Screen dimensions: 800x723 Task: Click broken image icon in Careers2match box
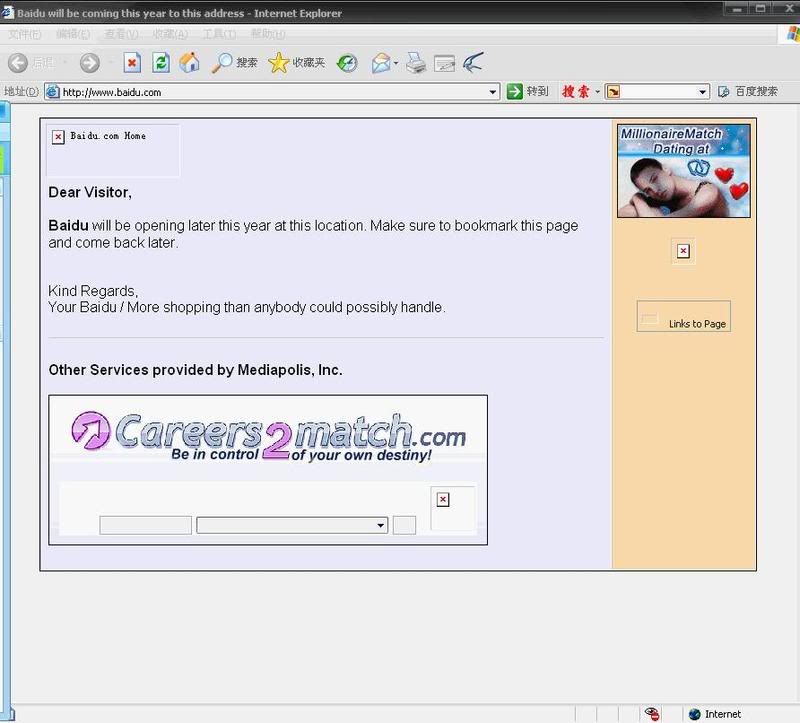point(443,500)
